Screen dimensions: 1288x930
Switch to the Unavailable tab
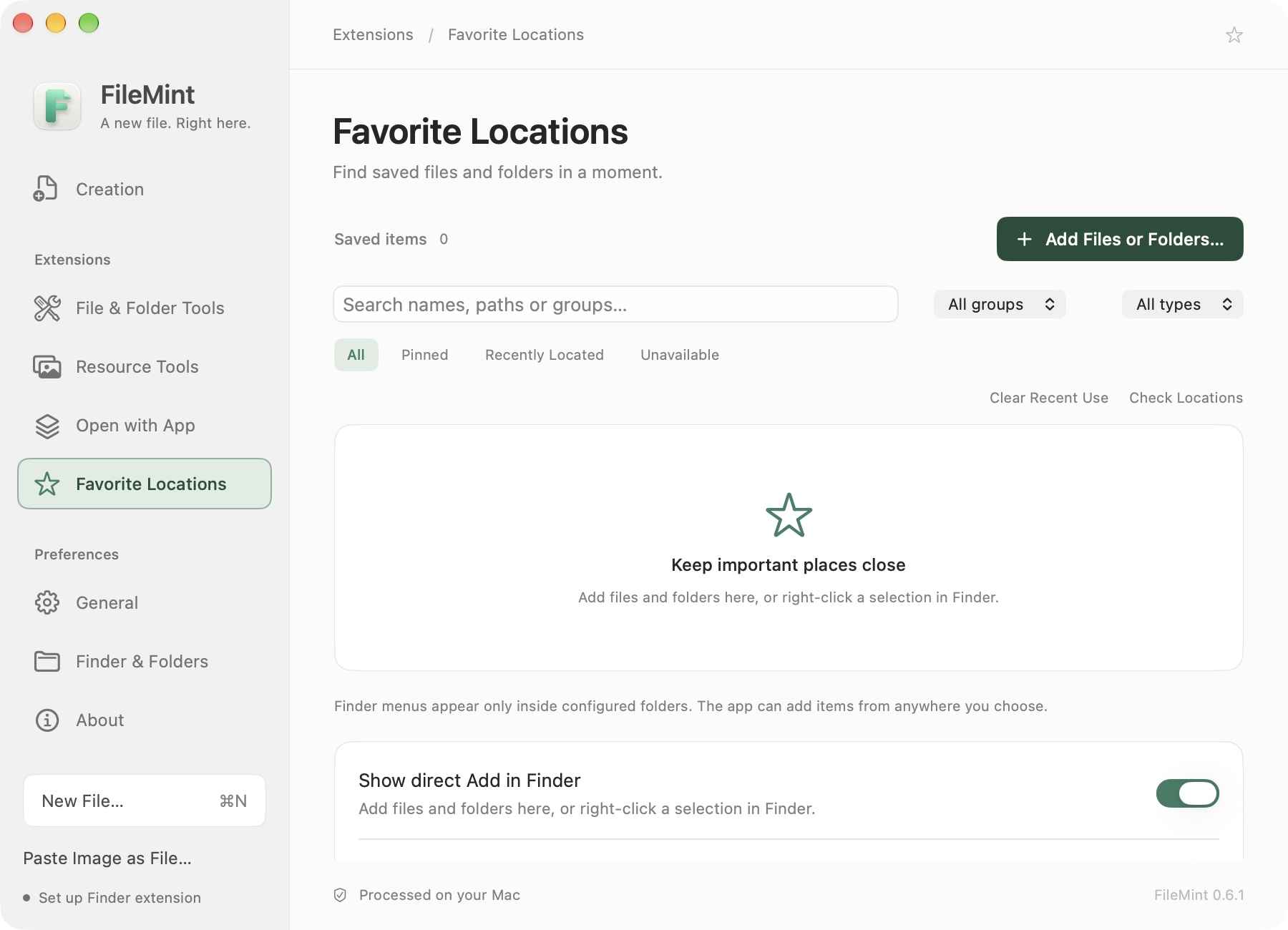[x=680, y=355]
